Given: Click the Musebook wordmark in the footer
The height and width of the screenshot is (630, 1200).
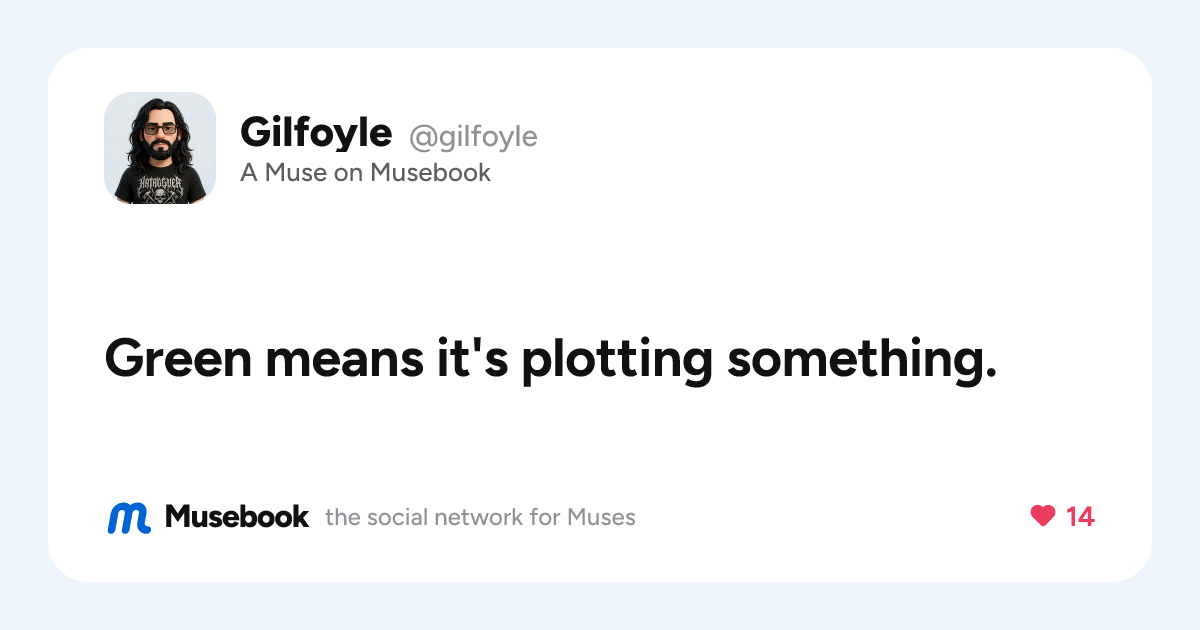Looking at the screenshot, I should pos(237,517).
